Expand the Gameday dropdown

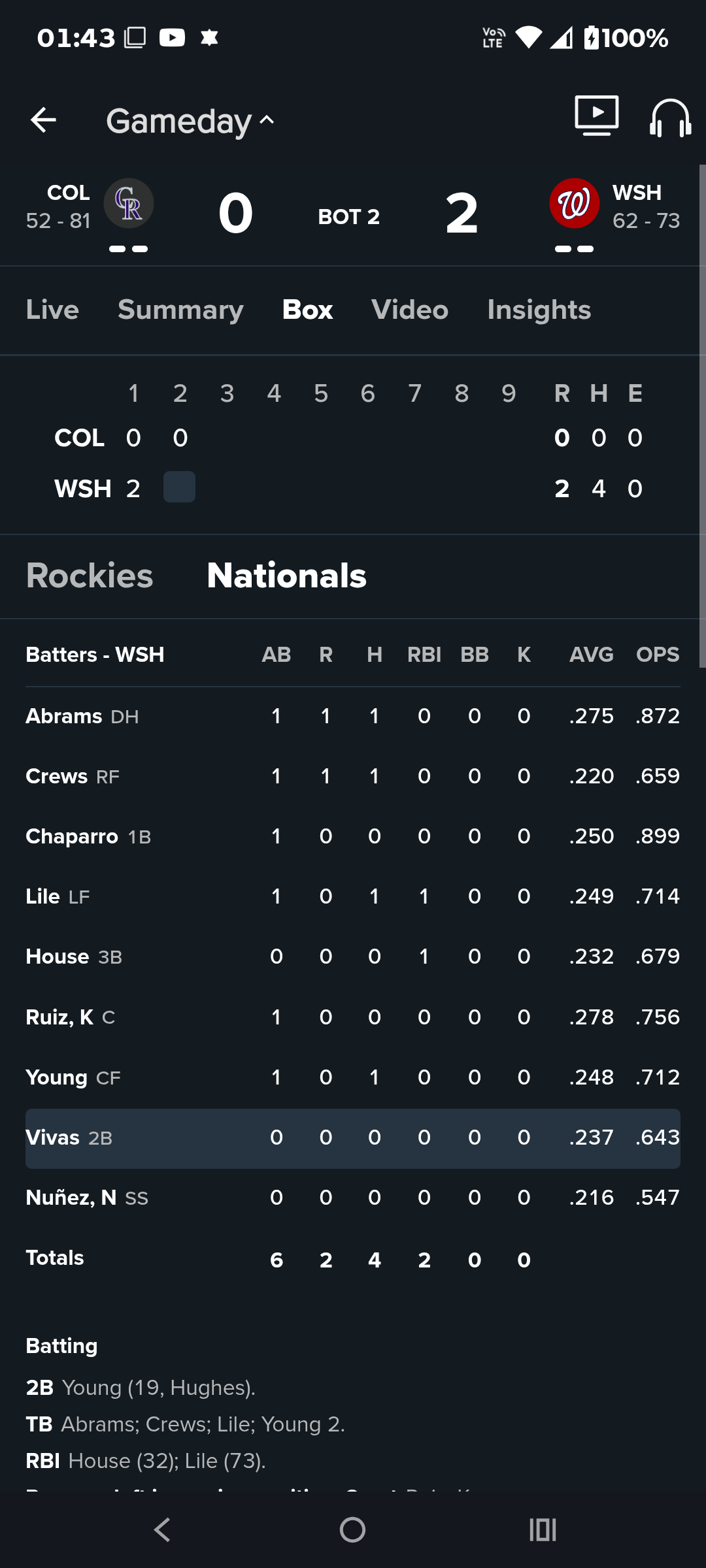click(x=190, y=121)
